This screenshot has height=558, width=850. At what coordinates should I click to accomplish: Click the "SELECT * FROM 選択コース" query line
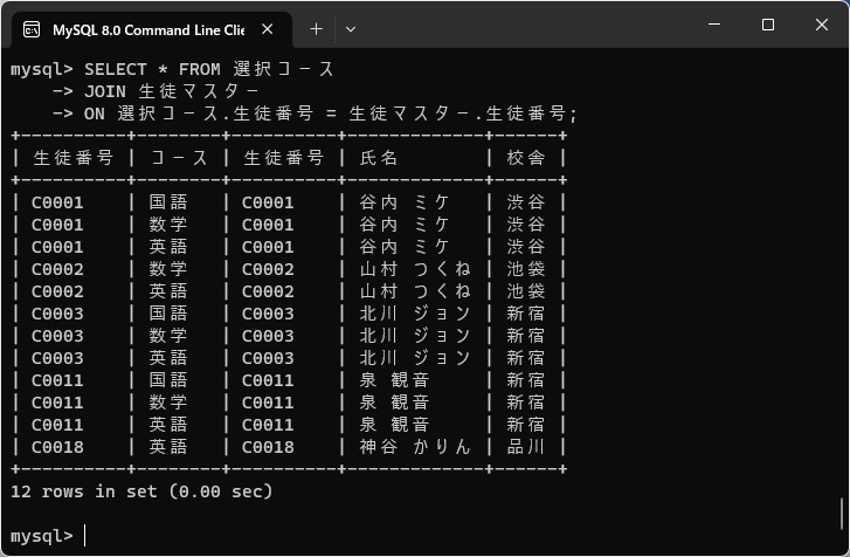209,69
